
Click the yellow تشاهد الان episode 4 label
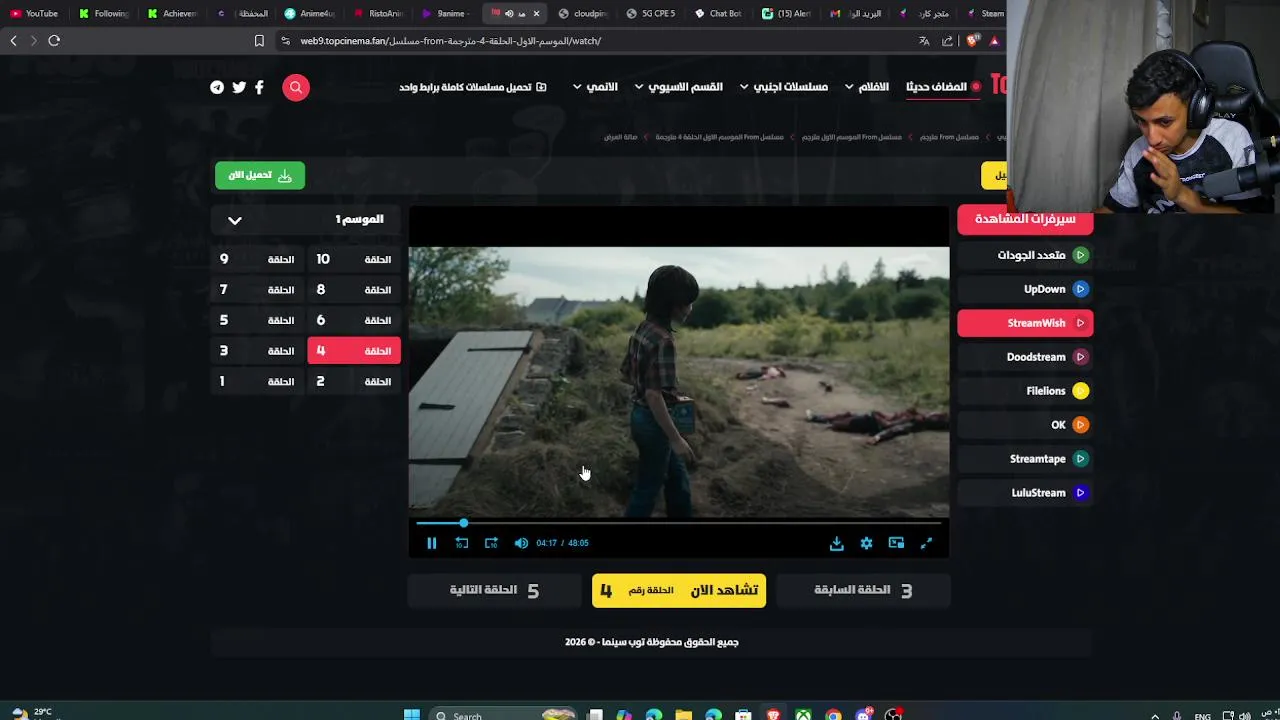pyautogui.click(x=679, y=590)
